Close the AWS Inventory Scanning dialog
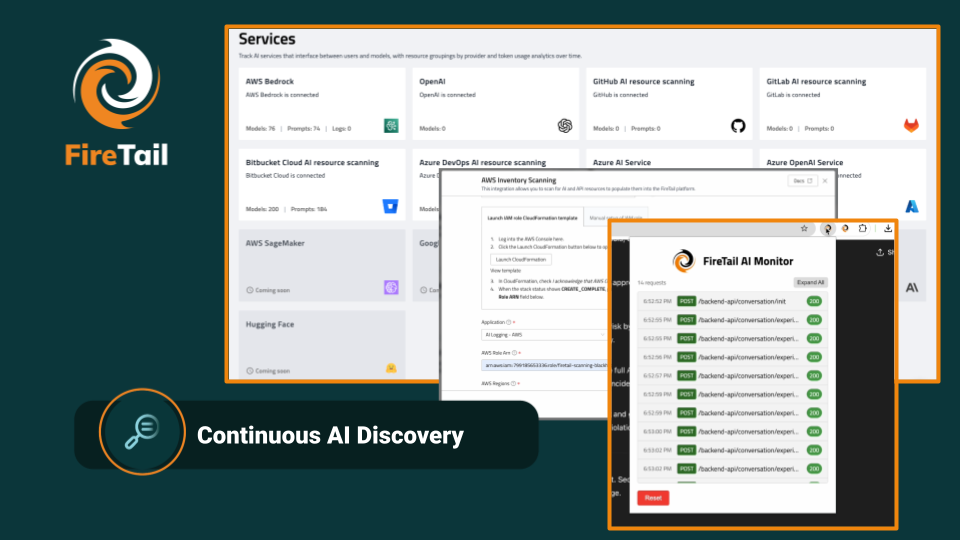 pyautogui.click(x=825, y=181)
